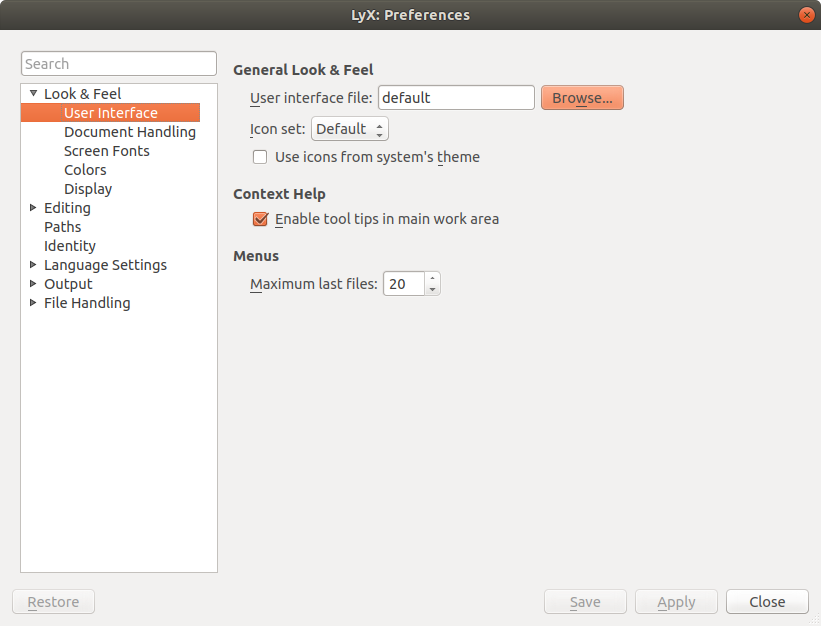The width and height of the screenshot is (821, 626).
Task: Click the Browse button for interface file
Action: click(582, 98)
